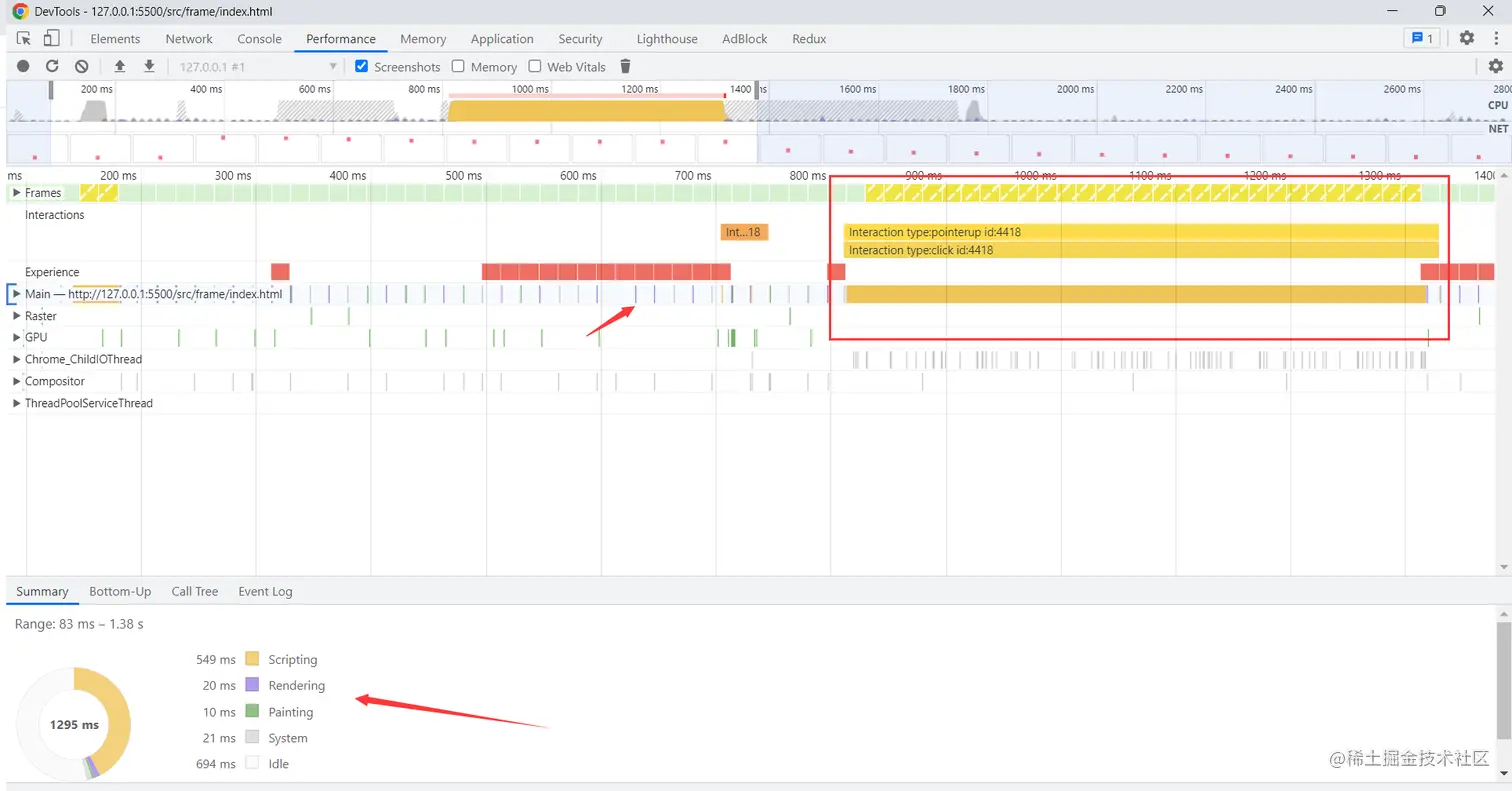Expand the Frames track
The image size is (1512, 791).
[16, 192]
